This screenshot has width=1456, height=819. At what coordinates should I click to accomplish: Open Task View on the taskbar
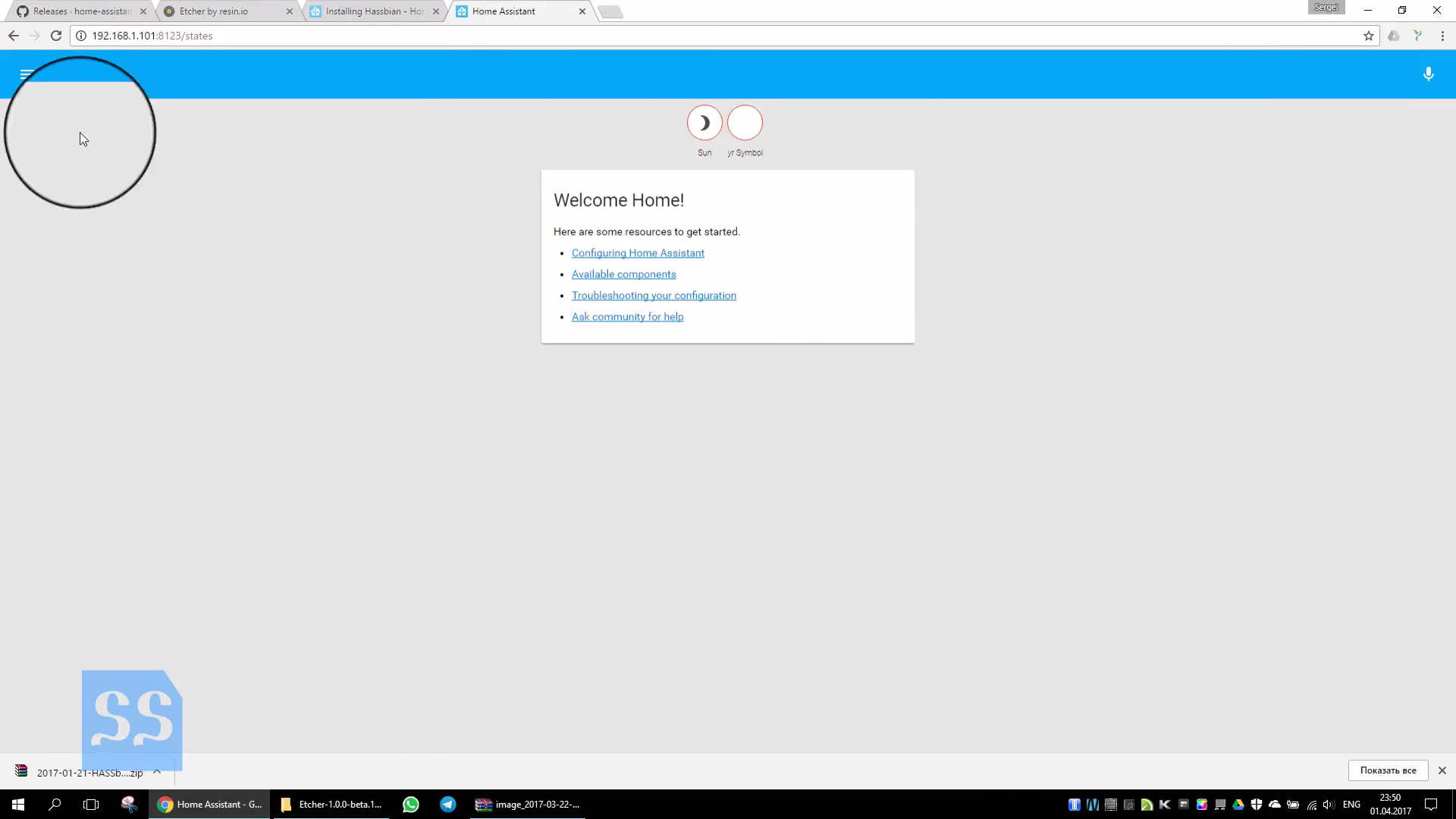91,805
